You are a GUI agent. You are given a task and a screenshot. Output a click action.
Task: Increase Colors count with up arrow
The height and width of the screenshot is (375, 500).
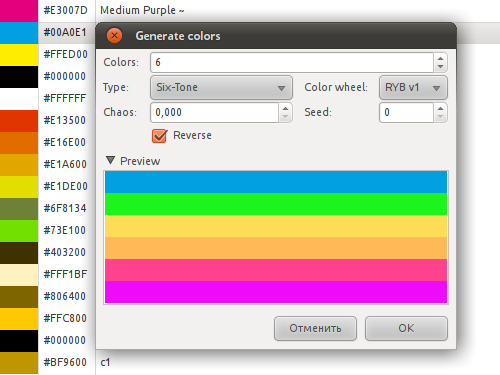(x=440, y=58)
